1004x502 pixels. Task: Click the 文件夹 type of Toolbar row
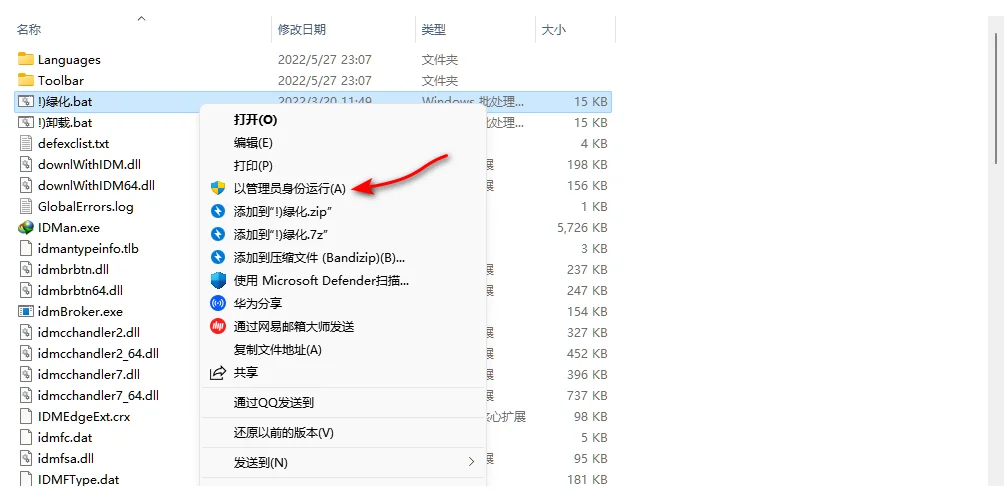pyautogui.click(x=440, y=81)
